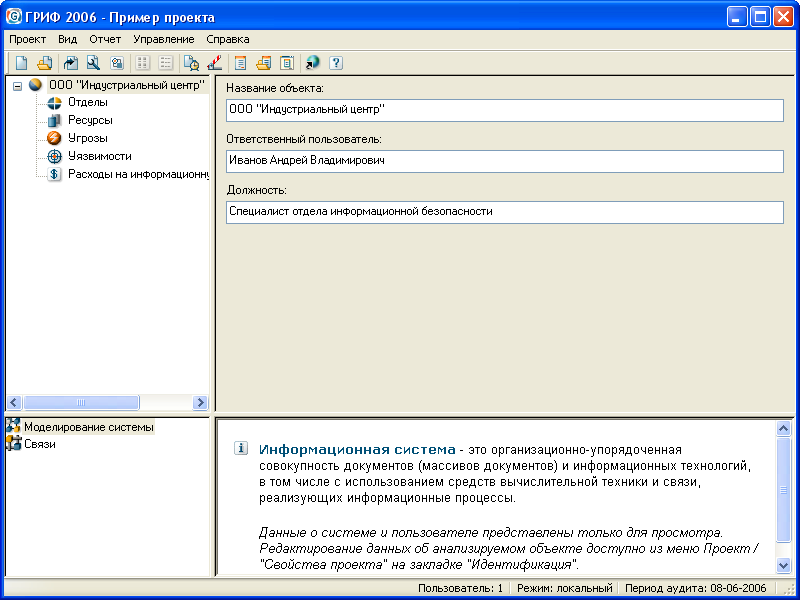Viewport: 800px width, 600px height.
Task: Click the window with document preview toolbar icon
Action: point(287,63)
